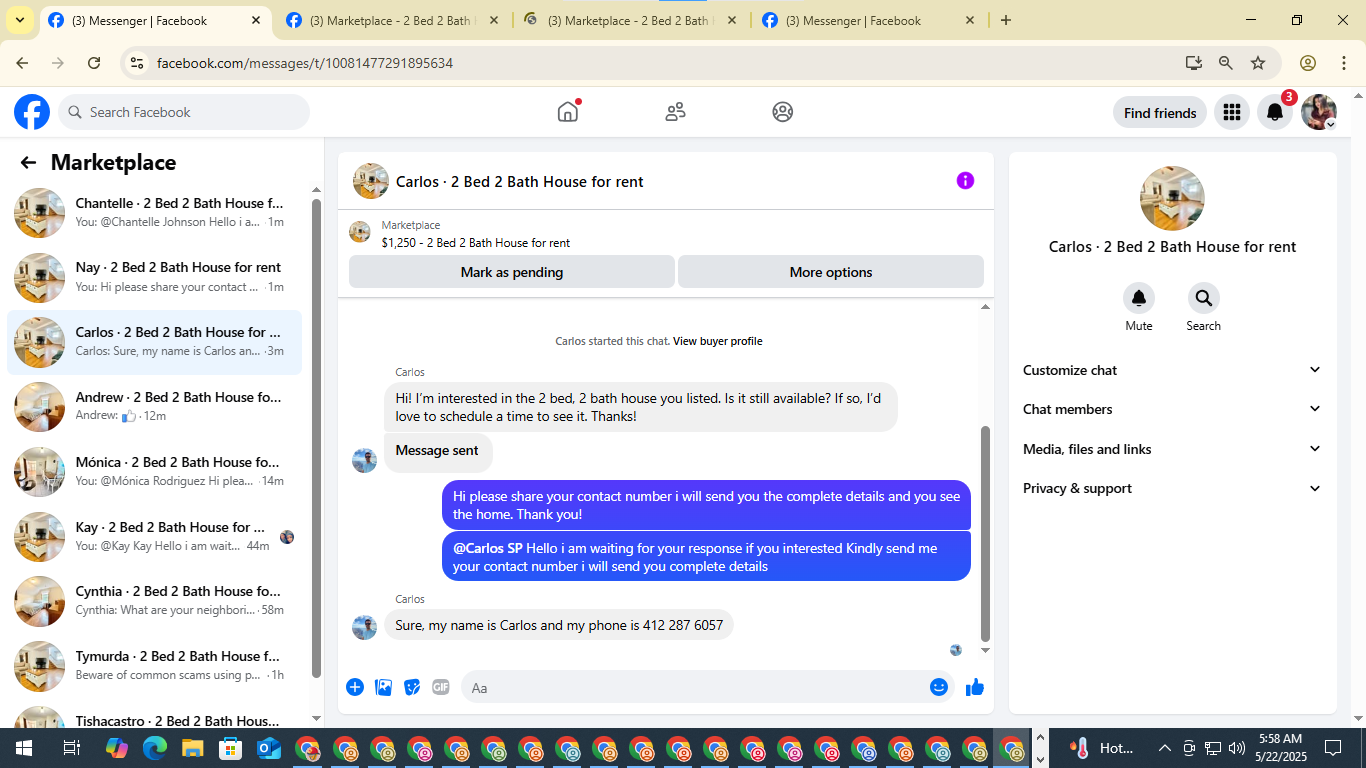Go back using the Marketplace arrow

click(x=28, y=163)
